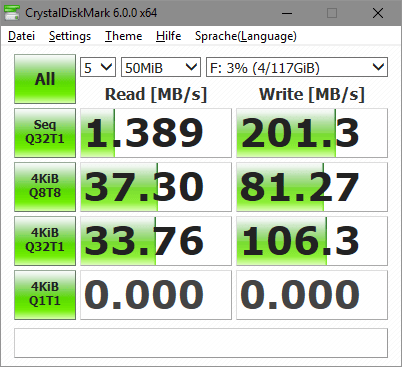The width and height of the screenshot is (405, 372).
Task: Click the Read [MB/s] column header
Action: click(x=156, y=94)
